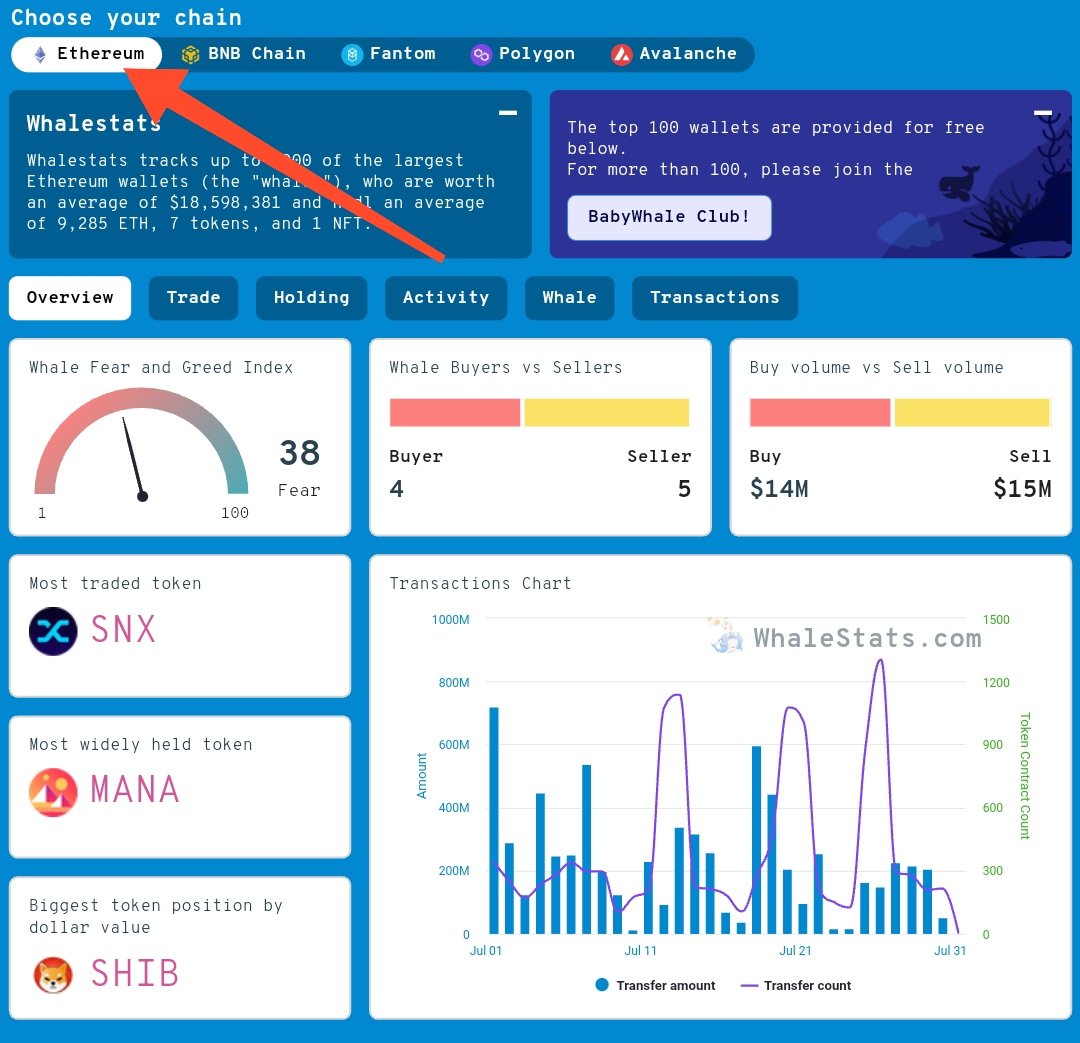
Task: Click the Avalanche logo icon
Action: point(621,54)
